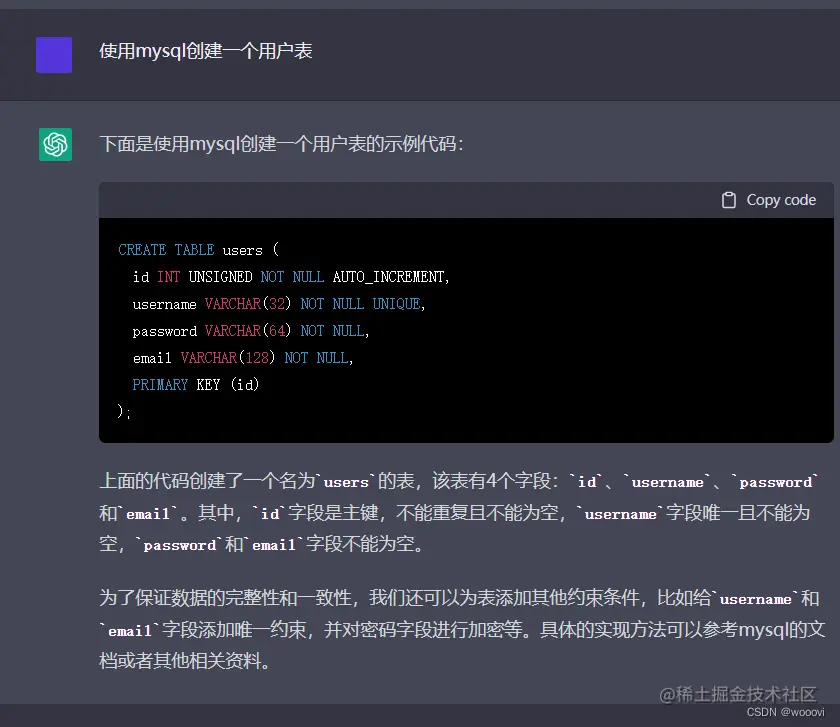This screenshot has height=727, width=840.
Task: Click the purple user avatar square
Action: (53, 55)
